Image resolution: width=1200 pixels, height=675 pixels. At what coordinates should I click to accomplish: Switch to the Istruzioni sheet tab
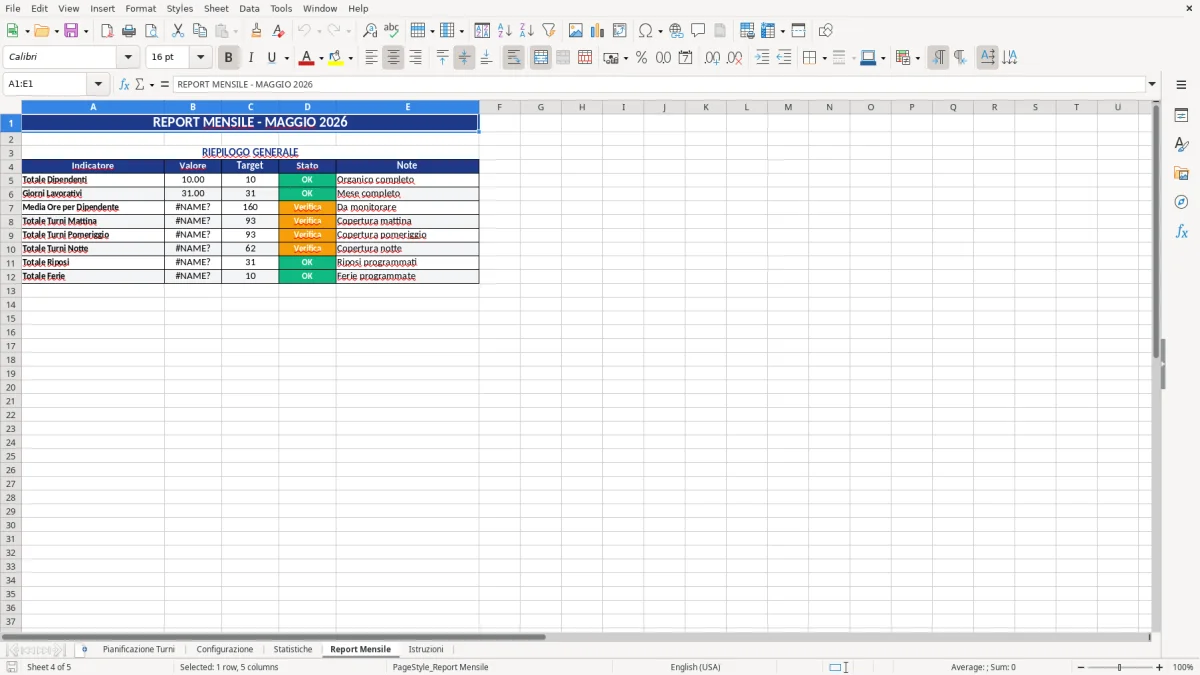(x=426, y=649)
